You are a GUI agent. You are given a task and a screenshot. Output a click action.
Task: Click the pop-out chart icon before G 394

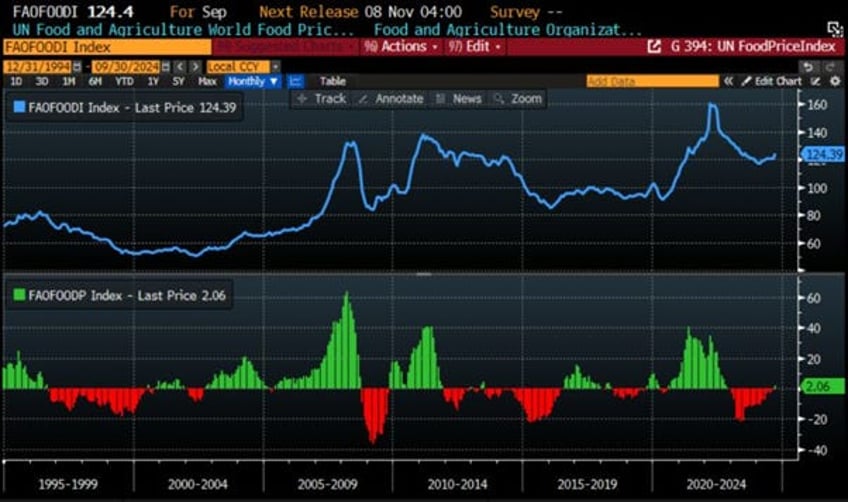click(x=654, y=47)
